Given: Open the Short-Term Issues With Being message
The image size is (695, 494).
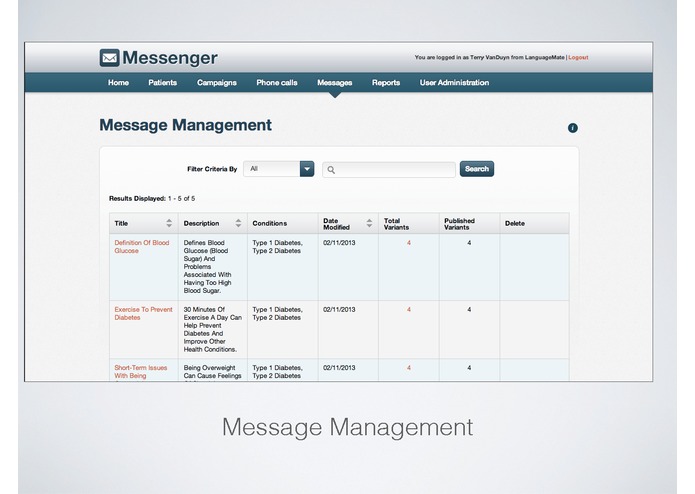Looking at the screenshot, I should tap(141, 372).
